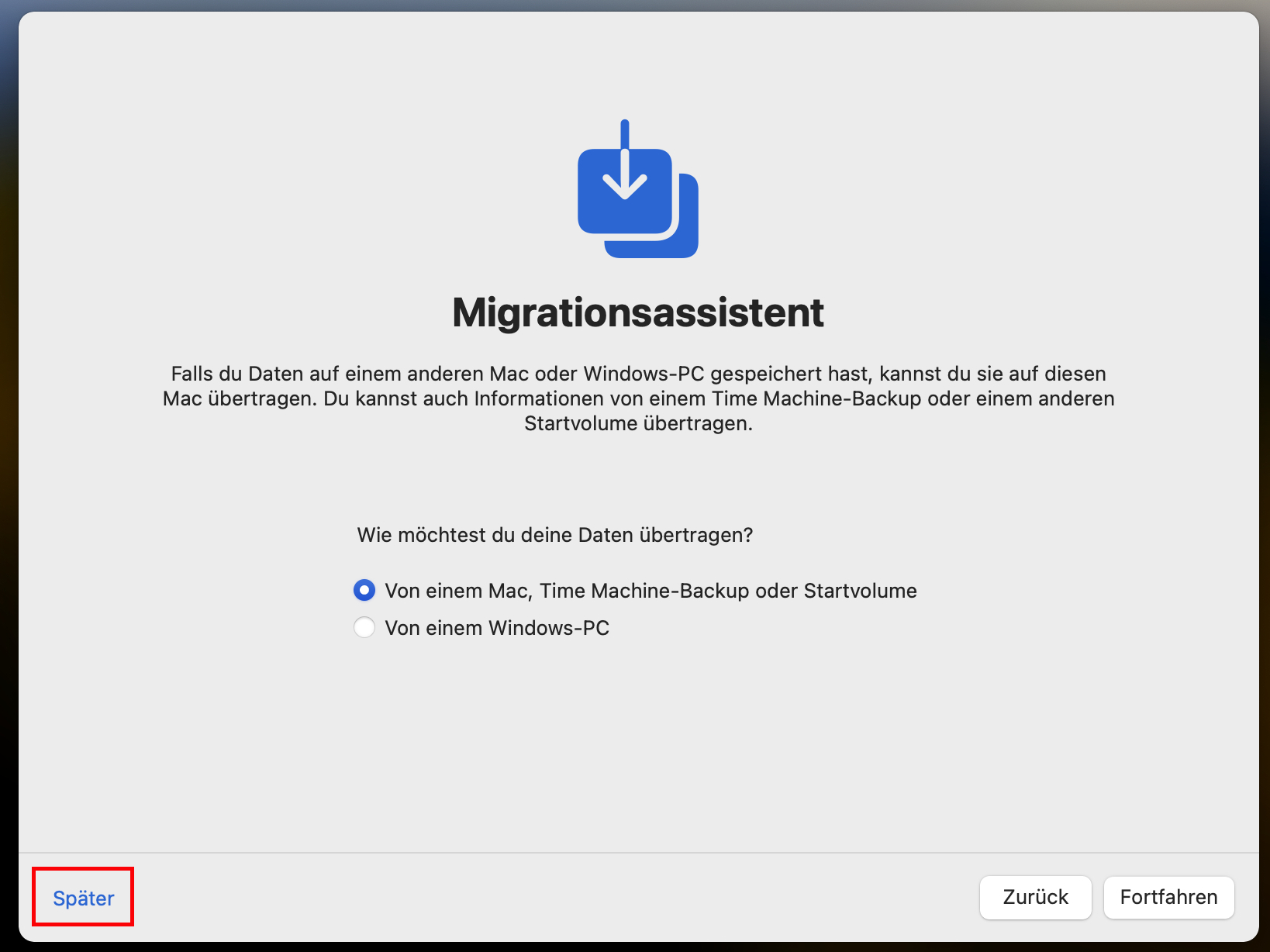The height and width of the screenshot is (952, 1270).
Task: Click the desktop wallpaper strip left of window
Action: coord(9,465)
